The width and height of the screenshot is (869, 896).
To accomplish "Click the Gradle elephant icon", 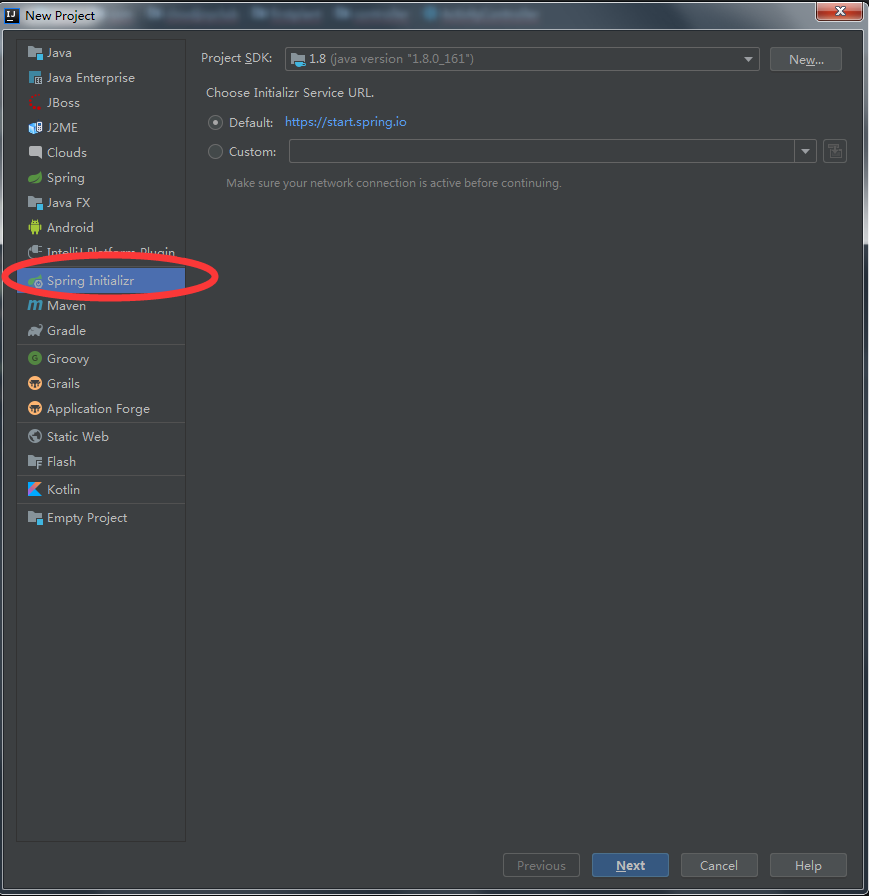I will pyautogui.click(x=35, y=330).
